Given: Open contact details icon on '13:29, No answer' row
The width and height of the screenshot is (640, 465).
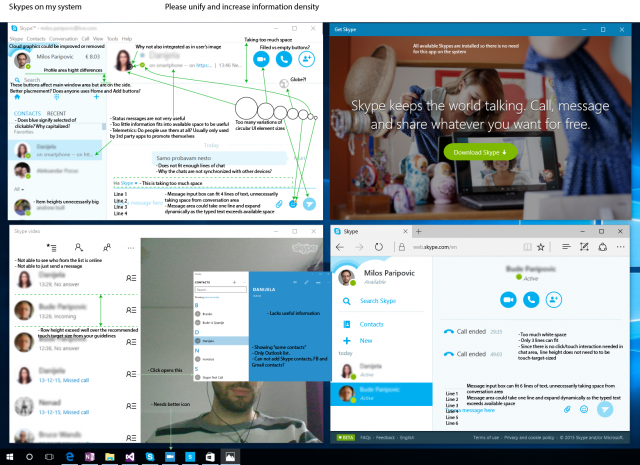Looking at the screenshot, I should [131, 278].
